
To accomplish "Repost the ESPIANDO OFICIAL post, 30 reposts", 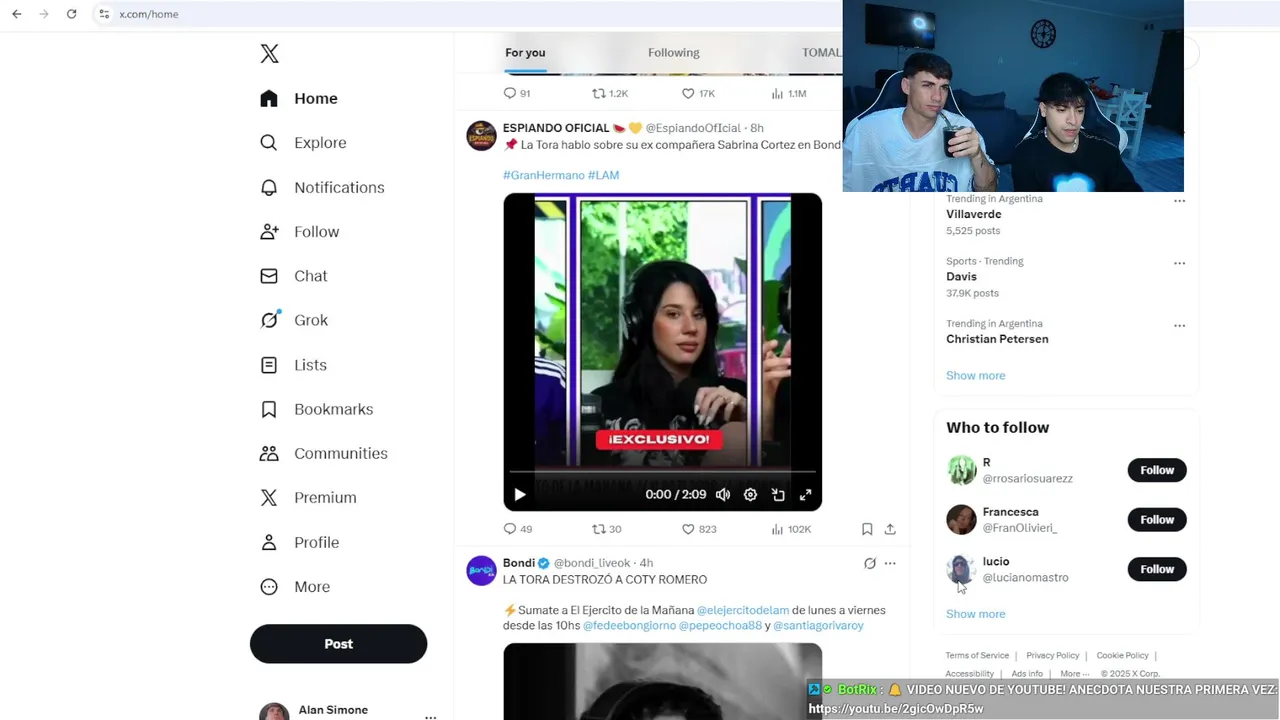I will (x=607, y=529).
